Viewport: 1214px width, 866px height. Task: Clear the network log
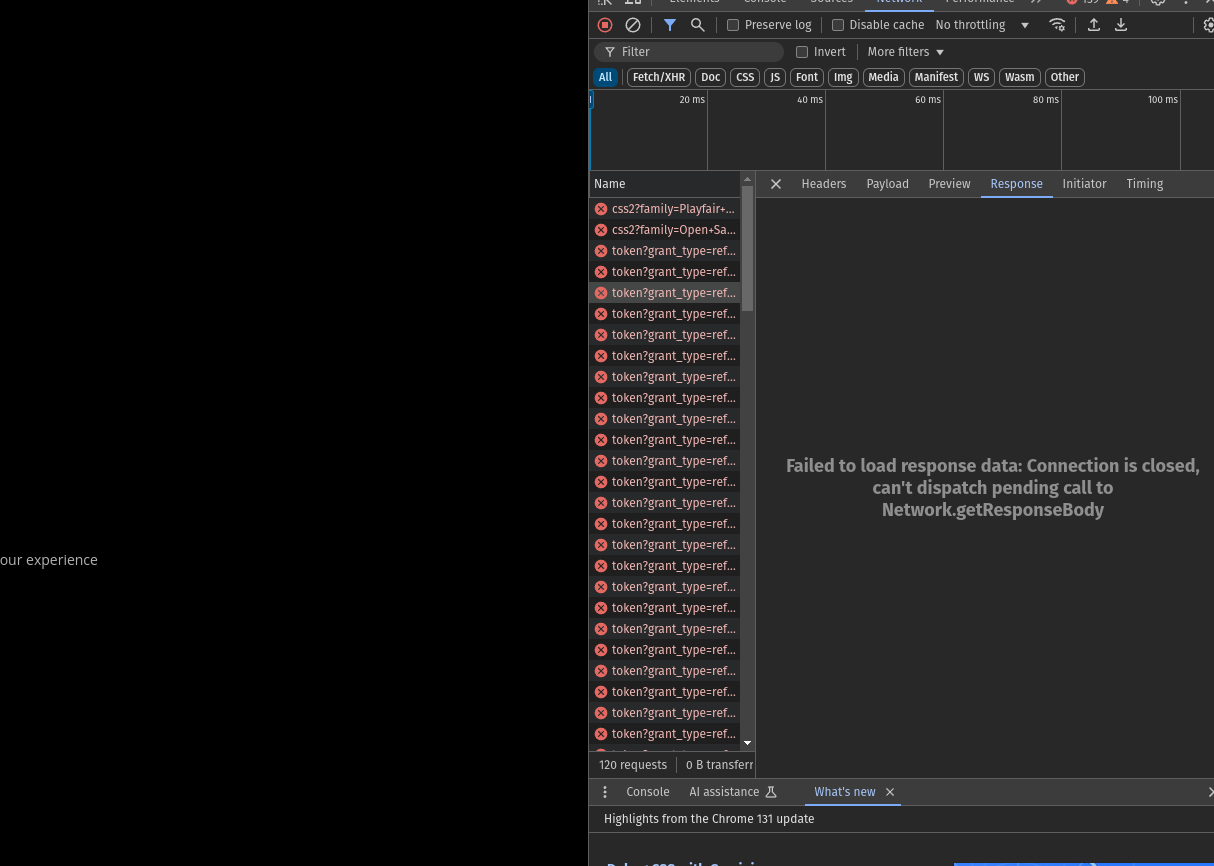(x=633, y=25)
